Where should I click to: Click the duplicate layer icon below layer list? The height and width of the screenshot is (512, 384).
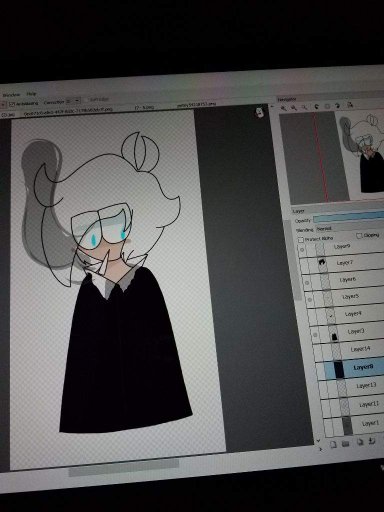click(x=360, y=442)
